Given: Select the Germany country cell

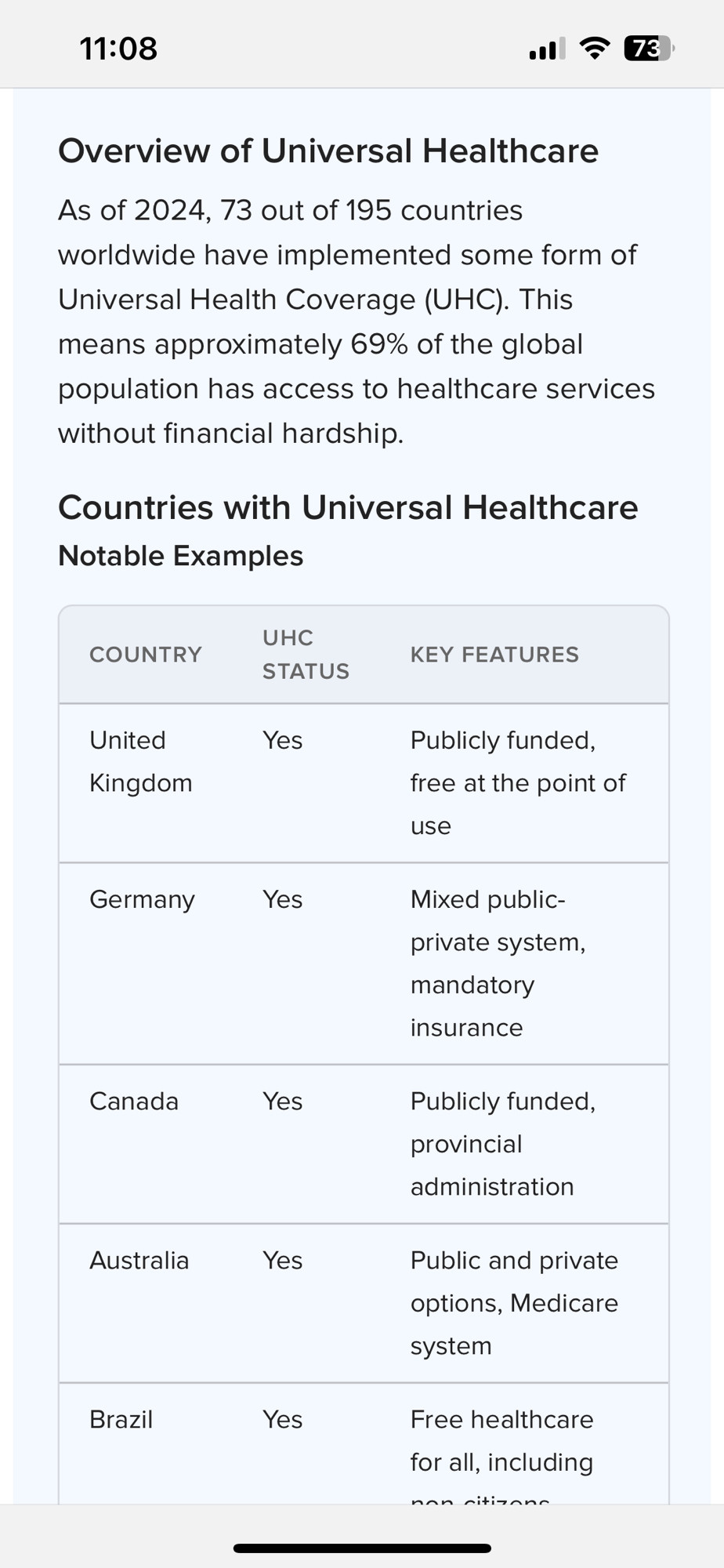Looking at the screenshot, I should click(x=142, y=899).
